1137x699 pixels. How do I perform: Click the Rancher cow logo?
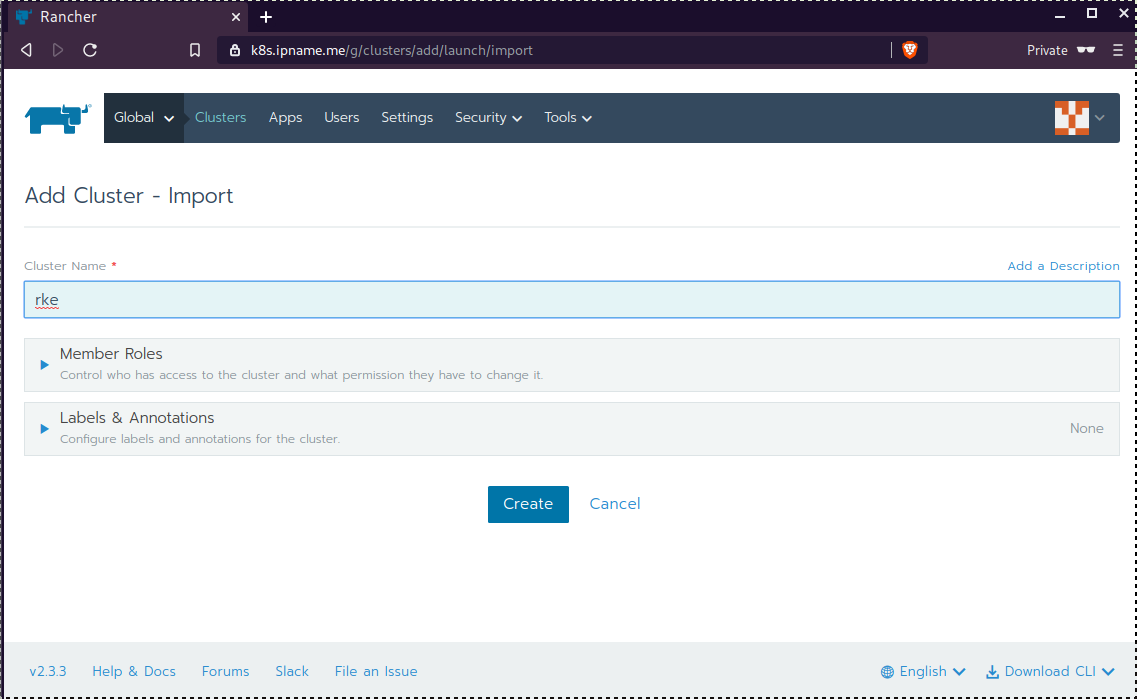click(58, 118)
